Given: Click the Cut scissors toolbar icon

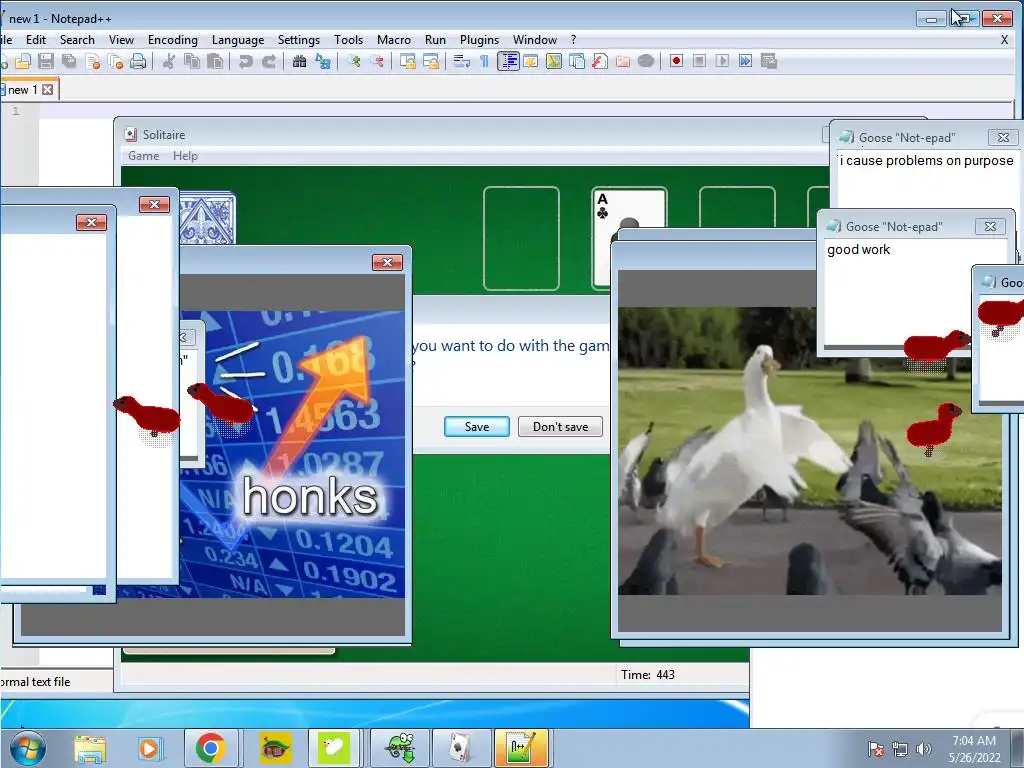Looking at the screenshot, I should (168, 61).
